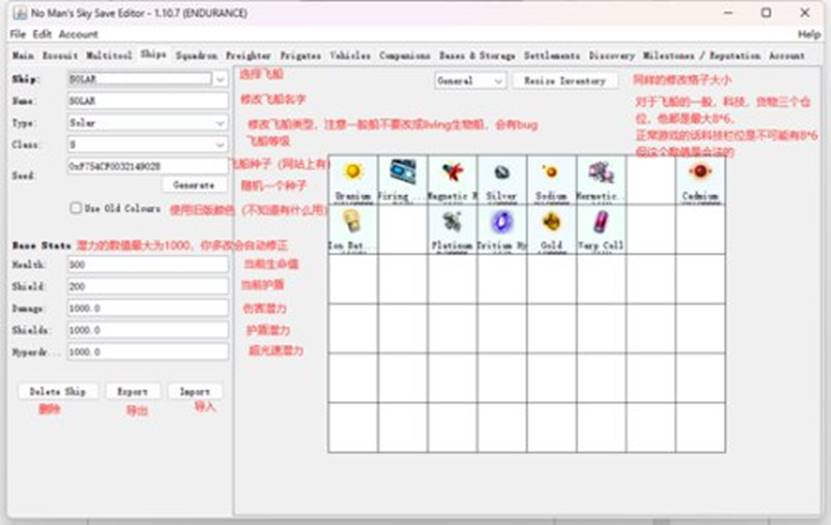Viewport: 831px width, 525px height.
Task: Open the Ship selection dropdown
Action: coord(220,79)
